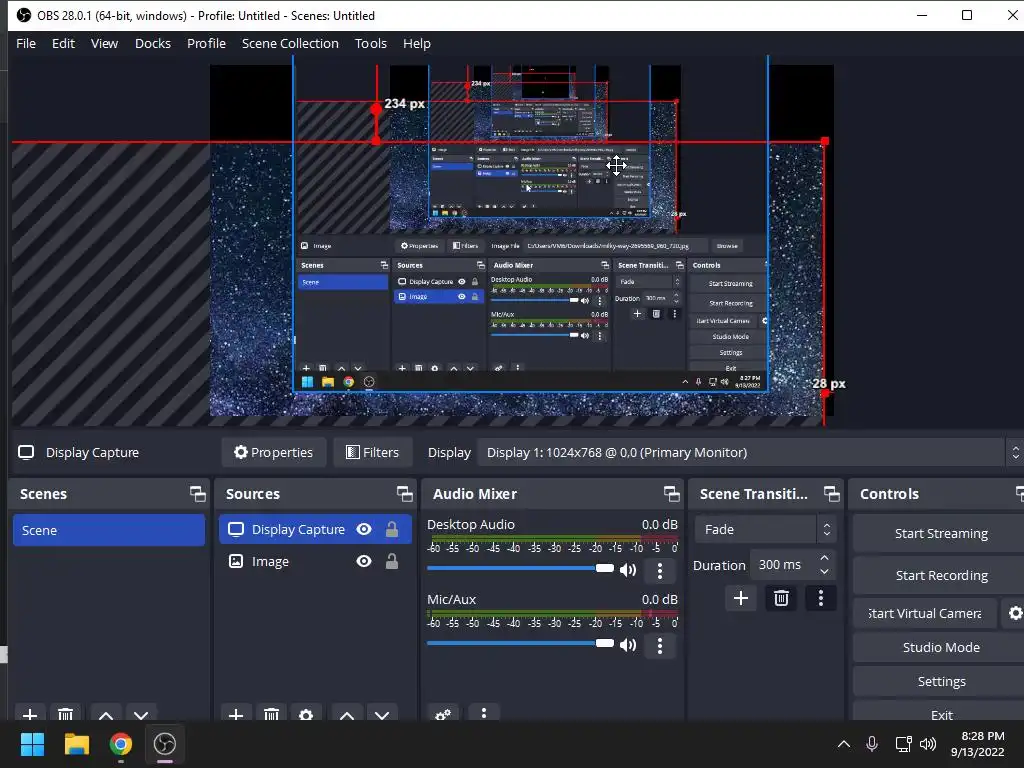Open the taskbar clock and date

[978, 744]
